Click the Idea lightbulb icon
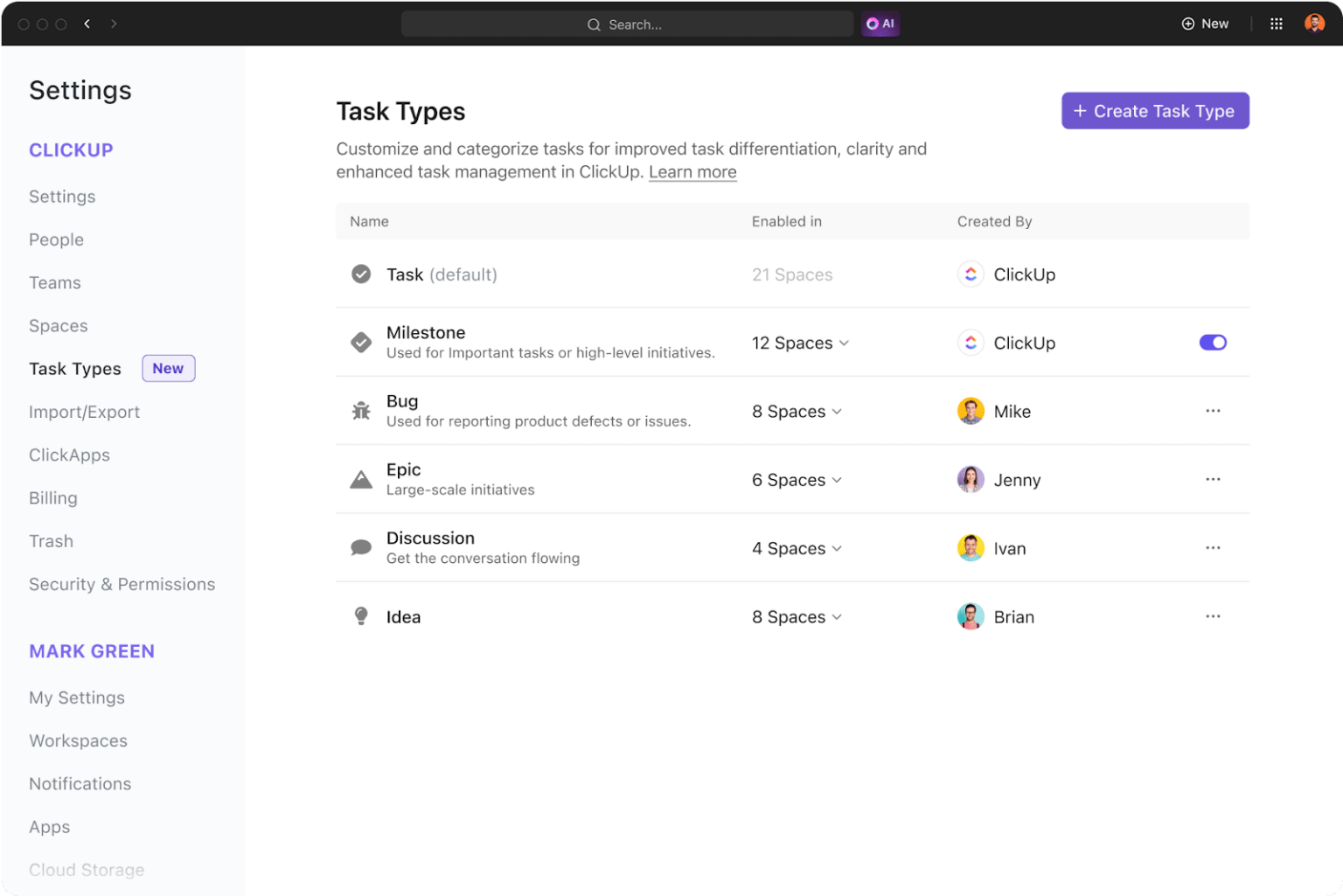The height and width of the screenshot is (896, 1343). pyautogui.click(x=360, y=615)
